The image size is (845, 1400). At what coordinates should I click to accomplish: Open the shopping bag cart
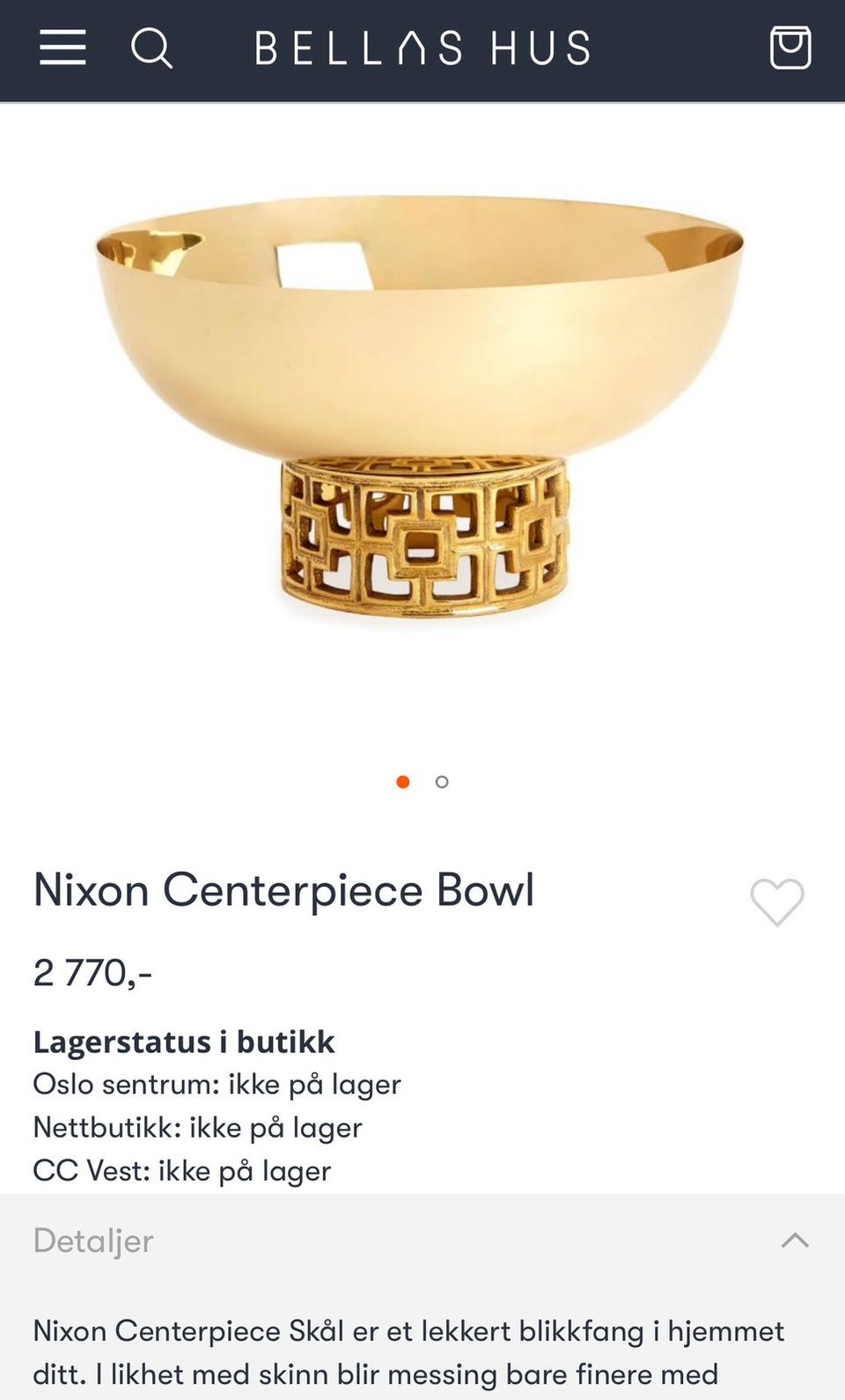pos(790,48)
